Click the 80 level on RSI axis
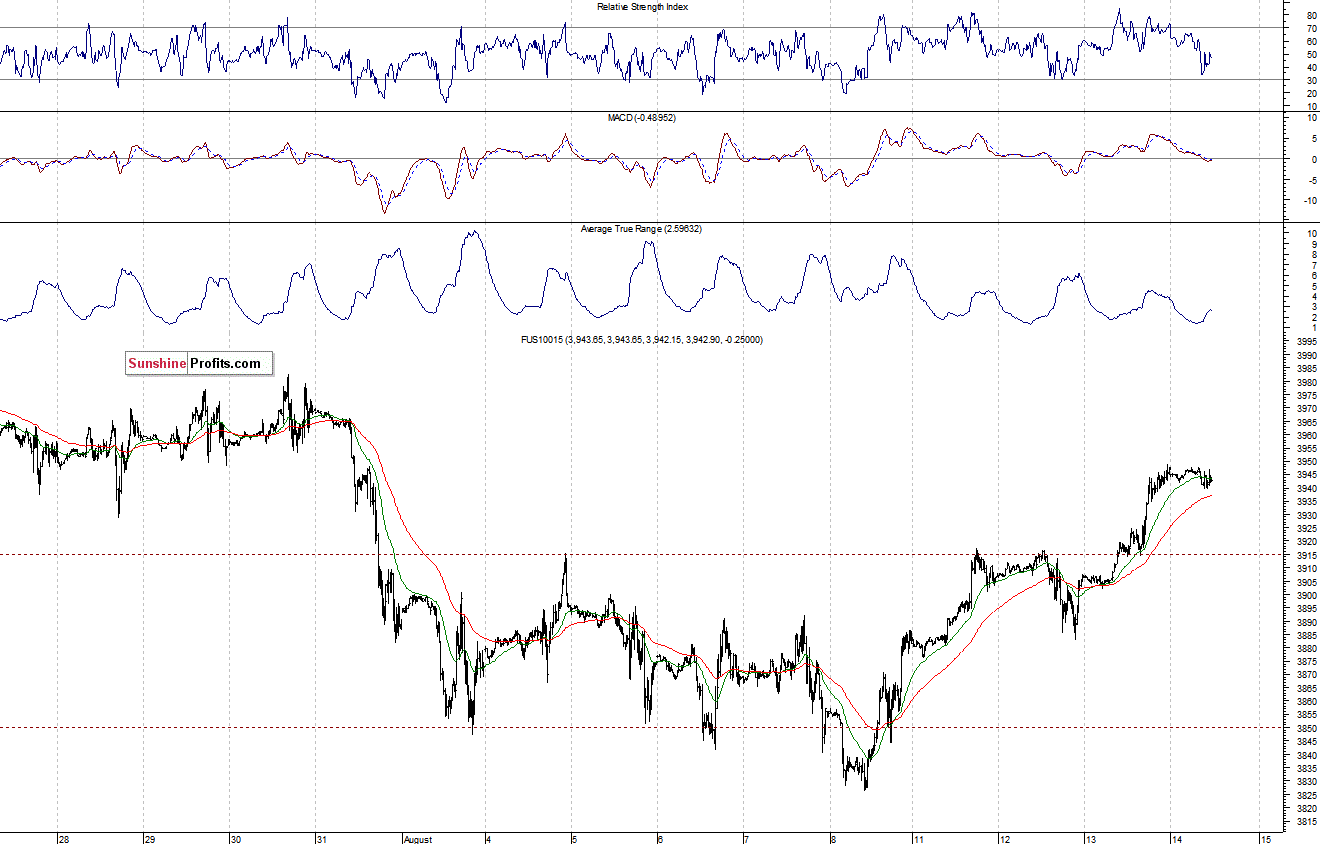The height and width of the screenshot is (844, 1320). pos(1311,16)
